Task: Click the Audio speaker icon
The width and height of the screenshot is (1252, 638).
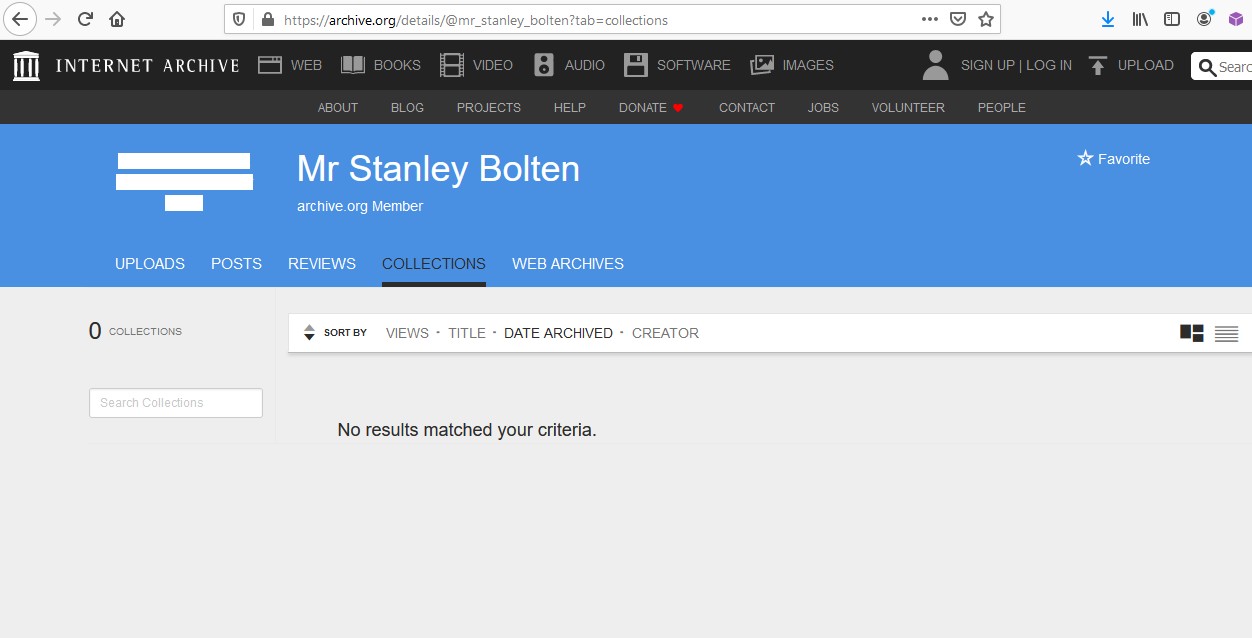Action: coord(544,65)
